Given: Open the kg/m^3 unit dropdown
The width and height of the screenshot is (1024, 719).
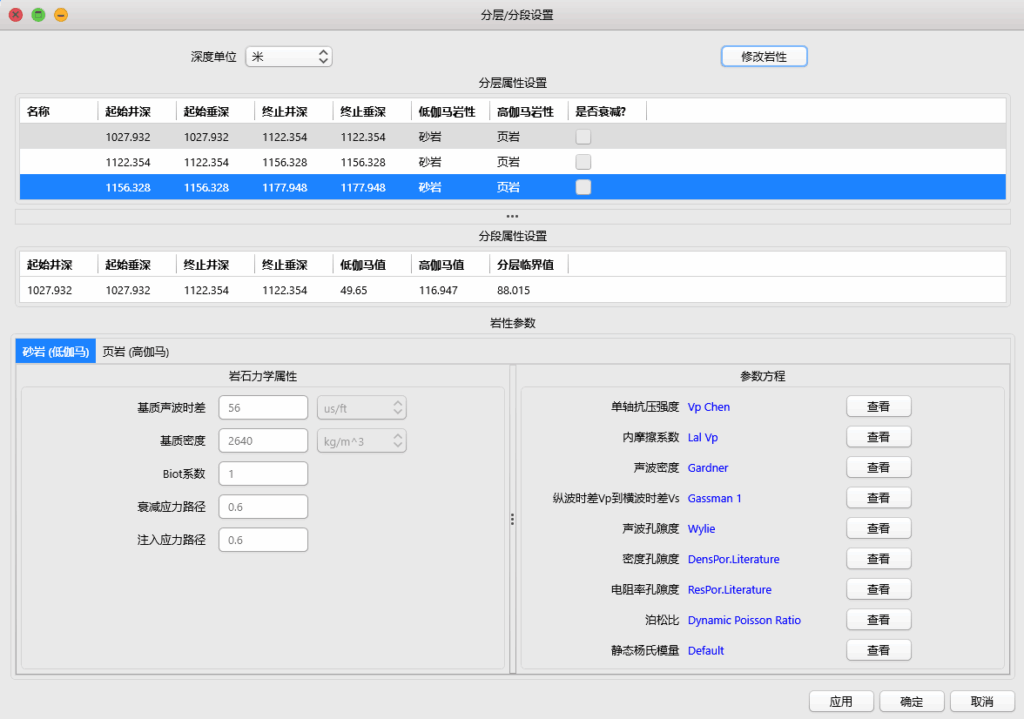Looking at the screenshot, I should coord(362,441).
